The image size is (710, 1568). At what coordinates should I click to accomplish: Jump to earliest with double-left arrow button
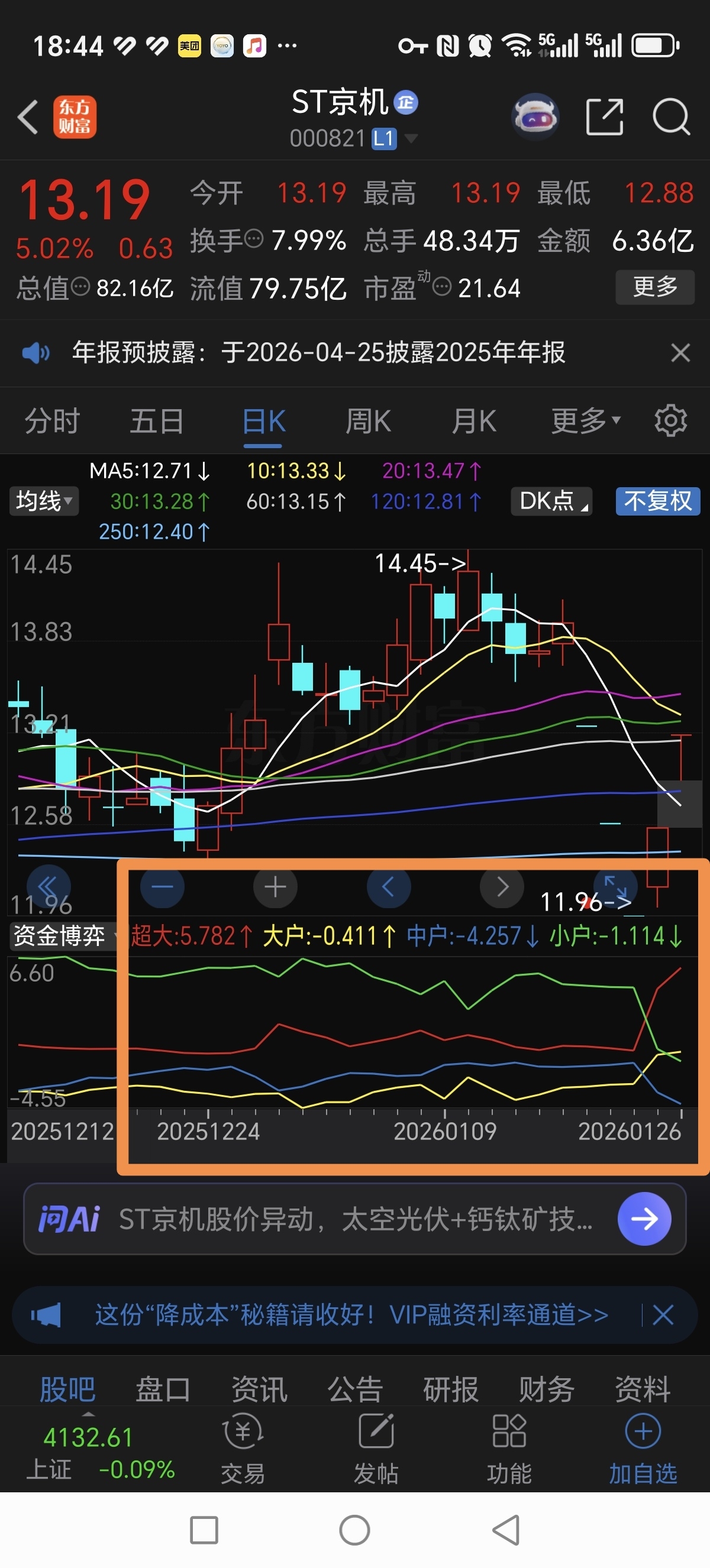tap(49, 886)
